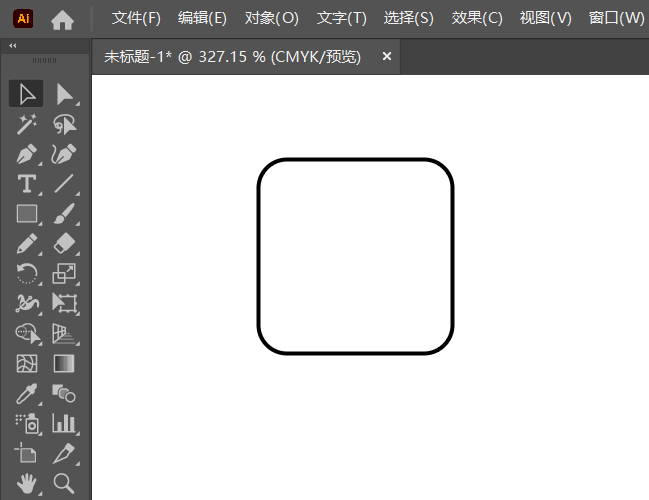Select the Pen tool

coord(27,154)
